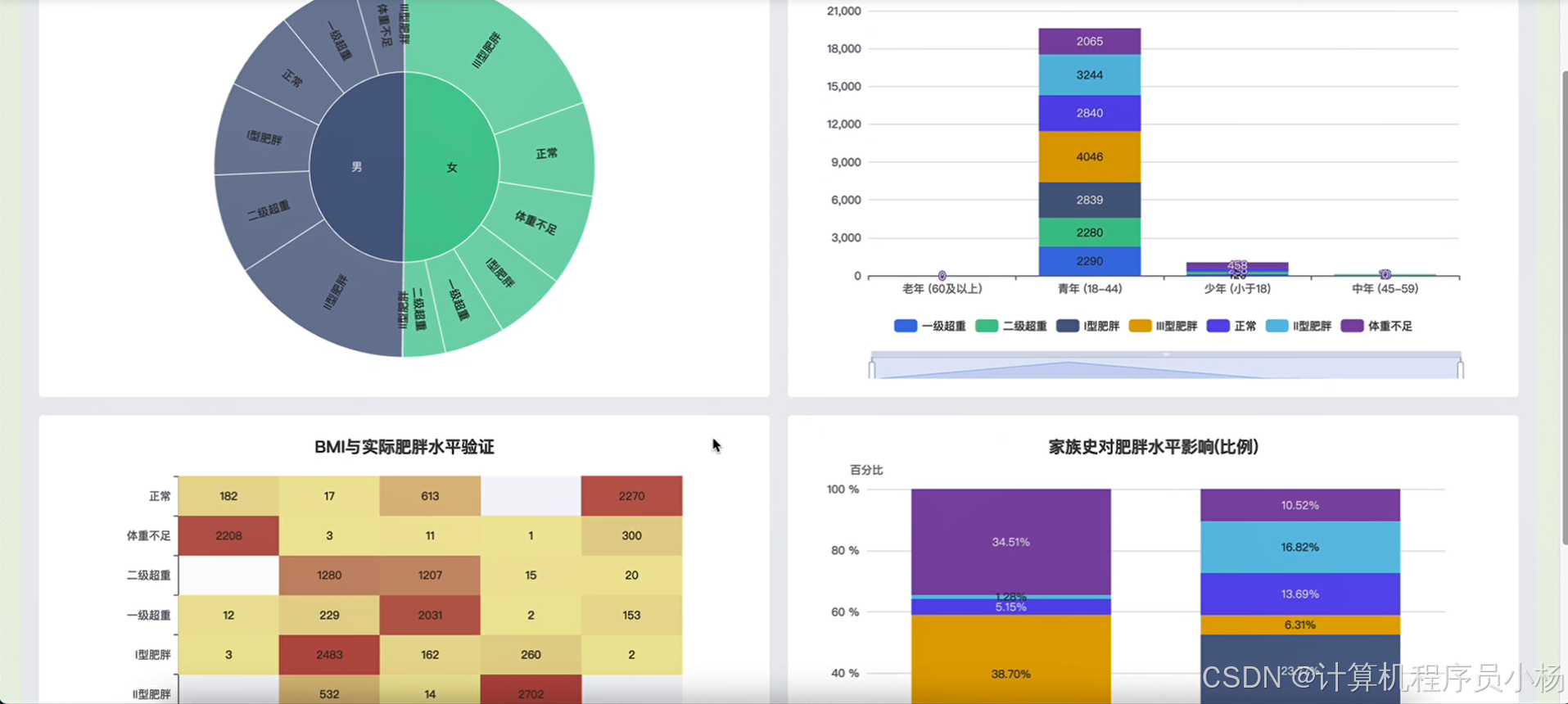This screenshot has height=704, width=1568.
Task: Click heatmap cell 153 in the 一级超重 row
Action: coord(631,615)
